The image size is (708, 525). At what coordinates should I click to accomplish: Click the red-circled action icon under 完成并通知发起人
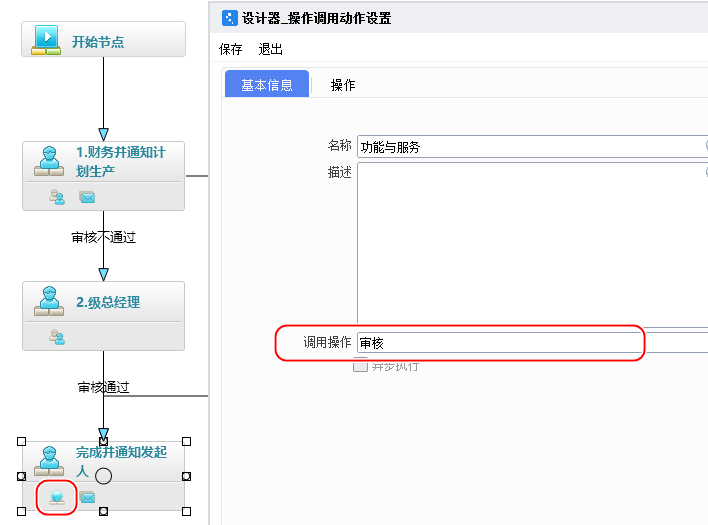[x=57, y=497]
